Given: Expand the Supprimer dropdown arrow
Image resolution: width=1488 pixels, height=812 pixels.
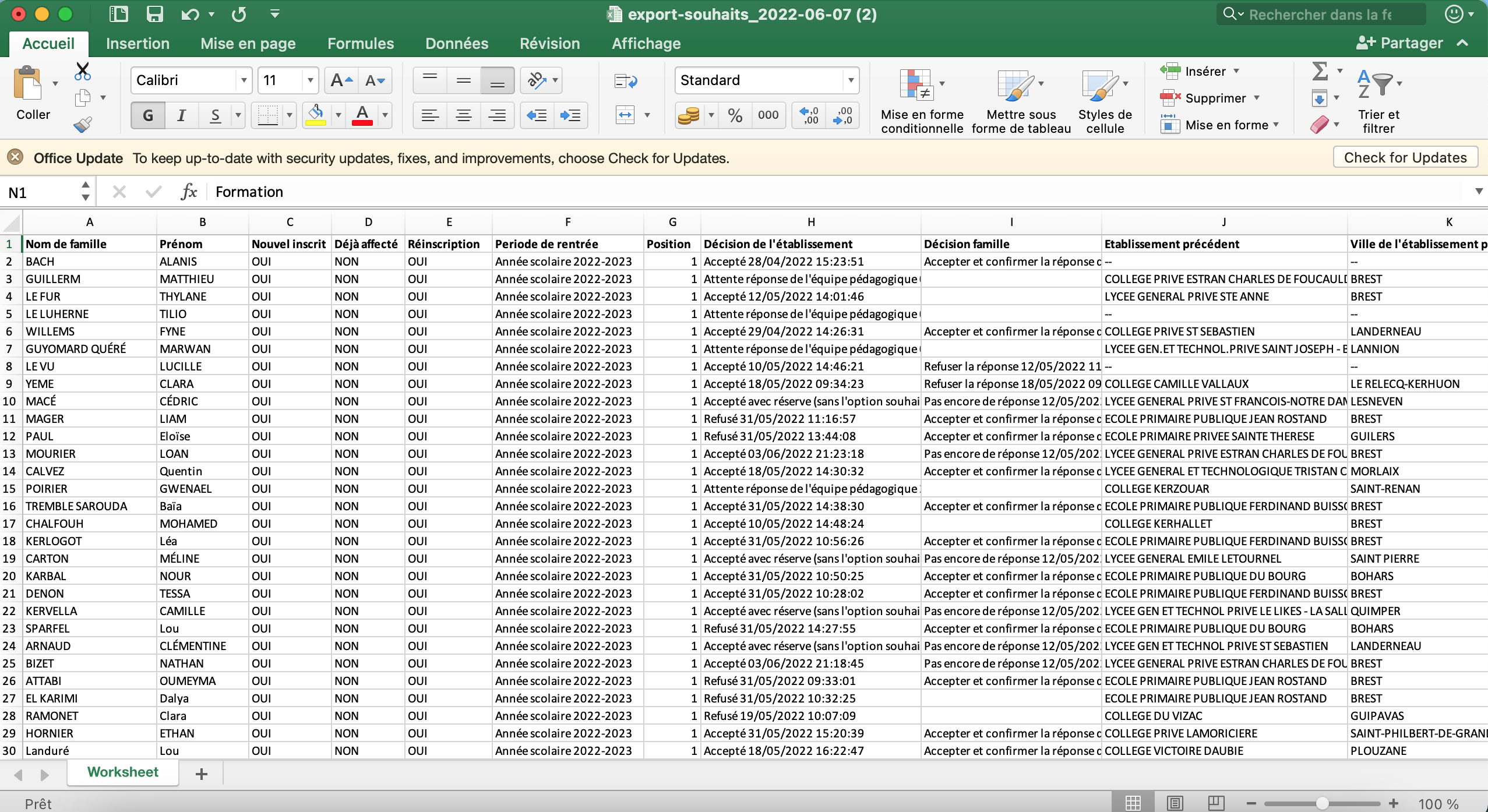Looking at the screenshot, I should tap(1256, 98).
